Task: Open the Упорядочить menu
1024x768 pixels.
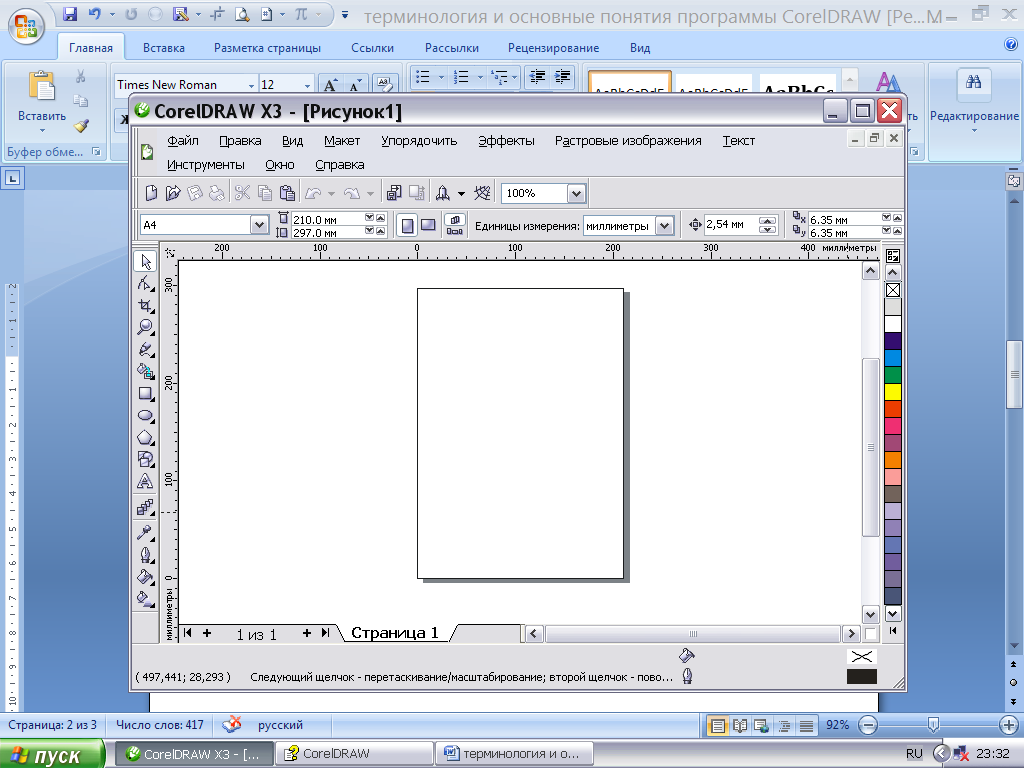Action: tap(419, 141)
